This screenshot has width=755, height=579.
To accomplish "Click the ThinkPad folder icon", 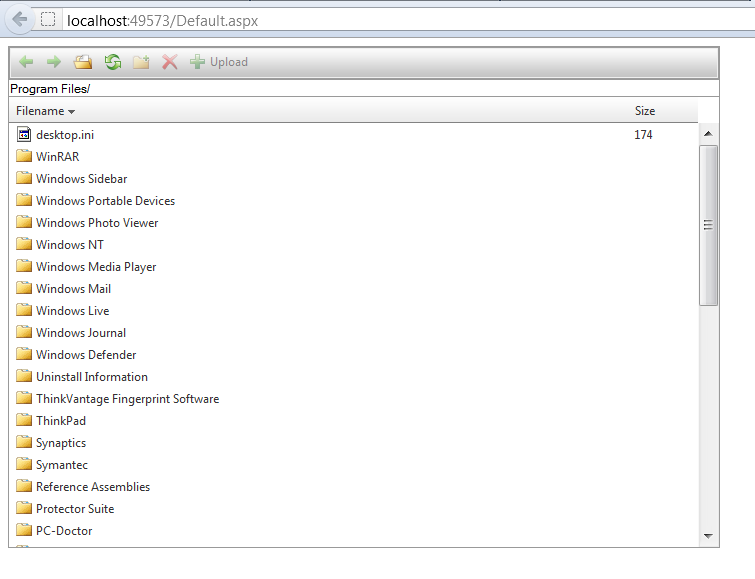I will pos(24,420).
